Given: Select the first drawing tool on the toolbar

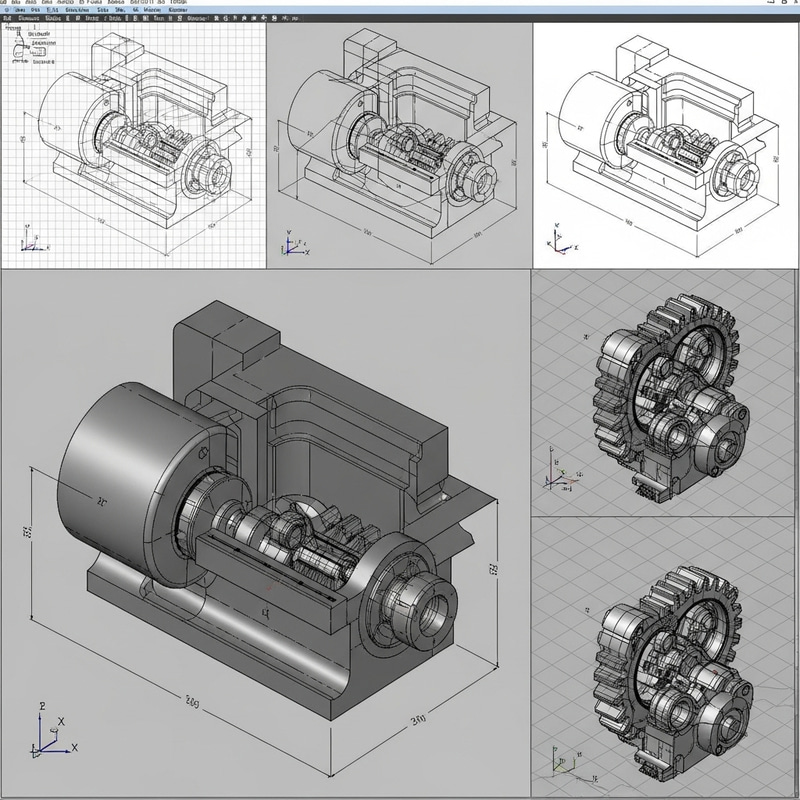Looking at the screenshot, I should point(8,18).
